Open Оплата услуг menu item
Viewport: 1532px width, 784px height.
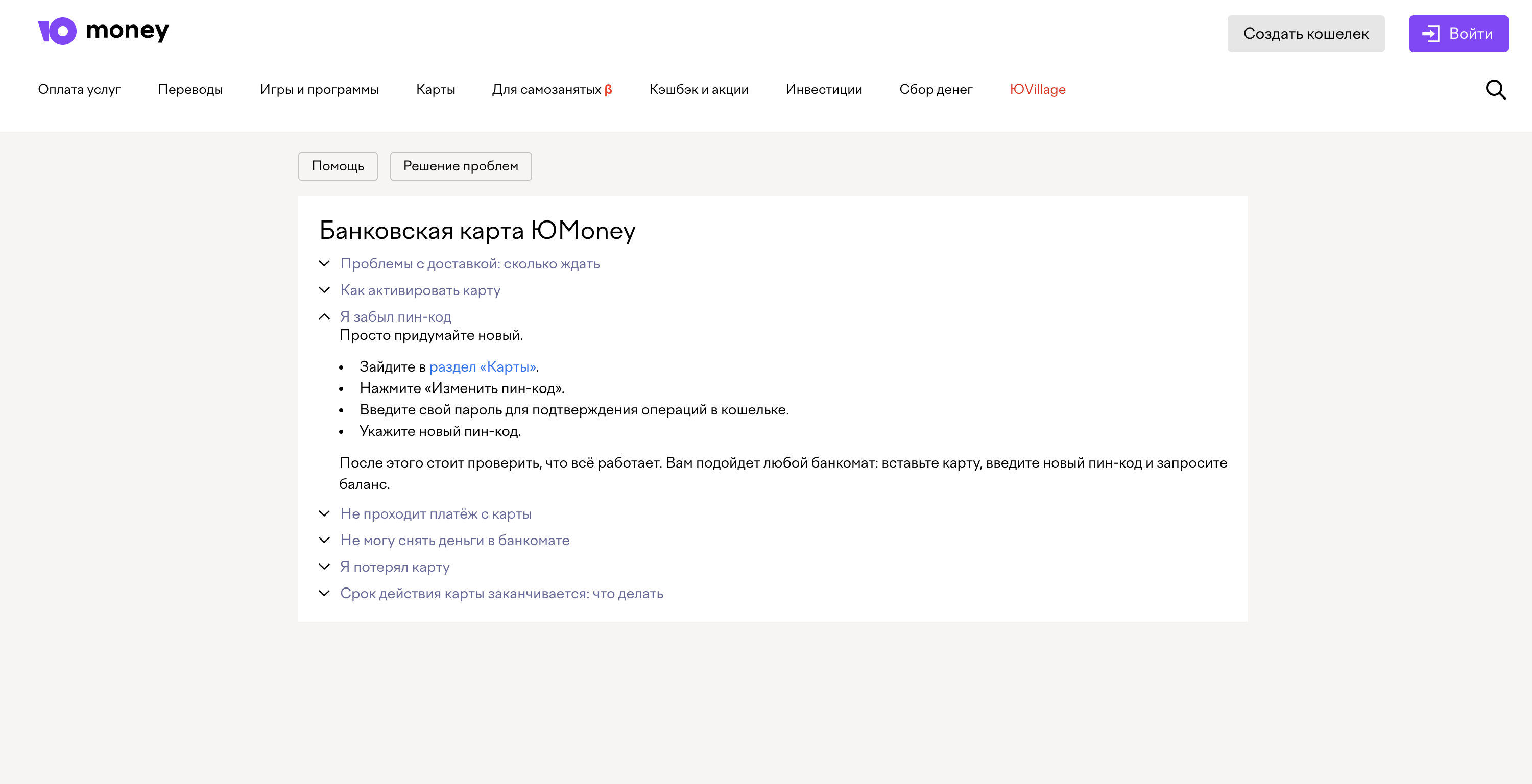point(79,90)
